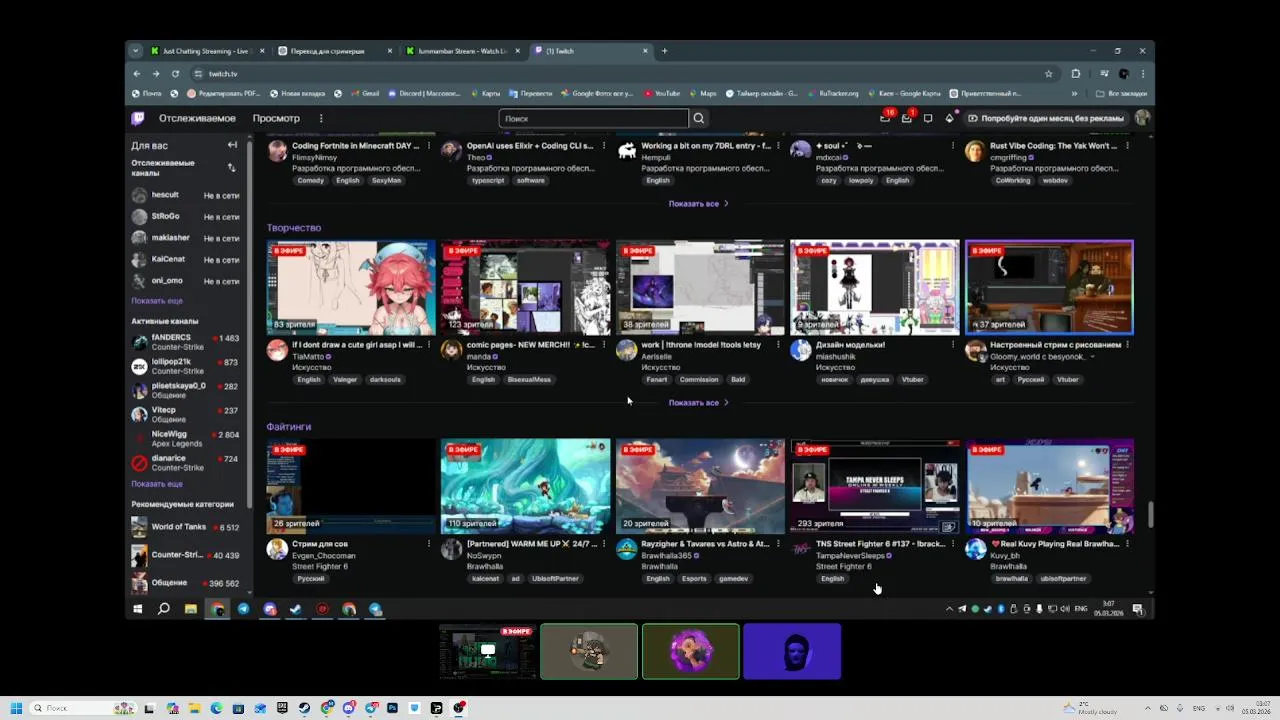The image size is (1280, 720).
Task: Open Gloomy_world drawing stream thumbnail
Action: point(1049,287)
